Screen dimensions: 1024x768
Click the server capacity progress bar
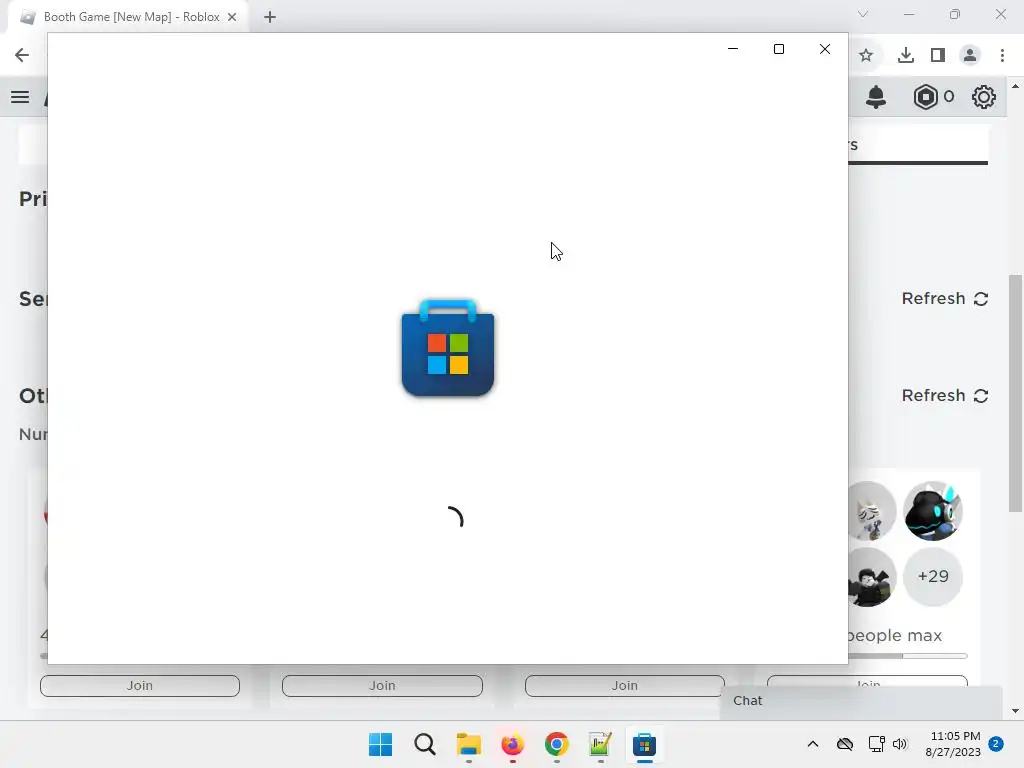point(908,656)
